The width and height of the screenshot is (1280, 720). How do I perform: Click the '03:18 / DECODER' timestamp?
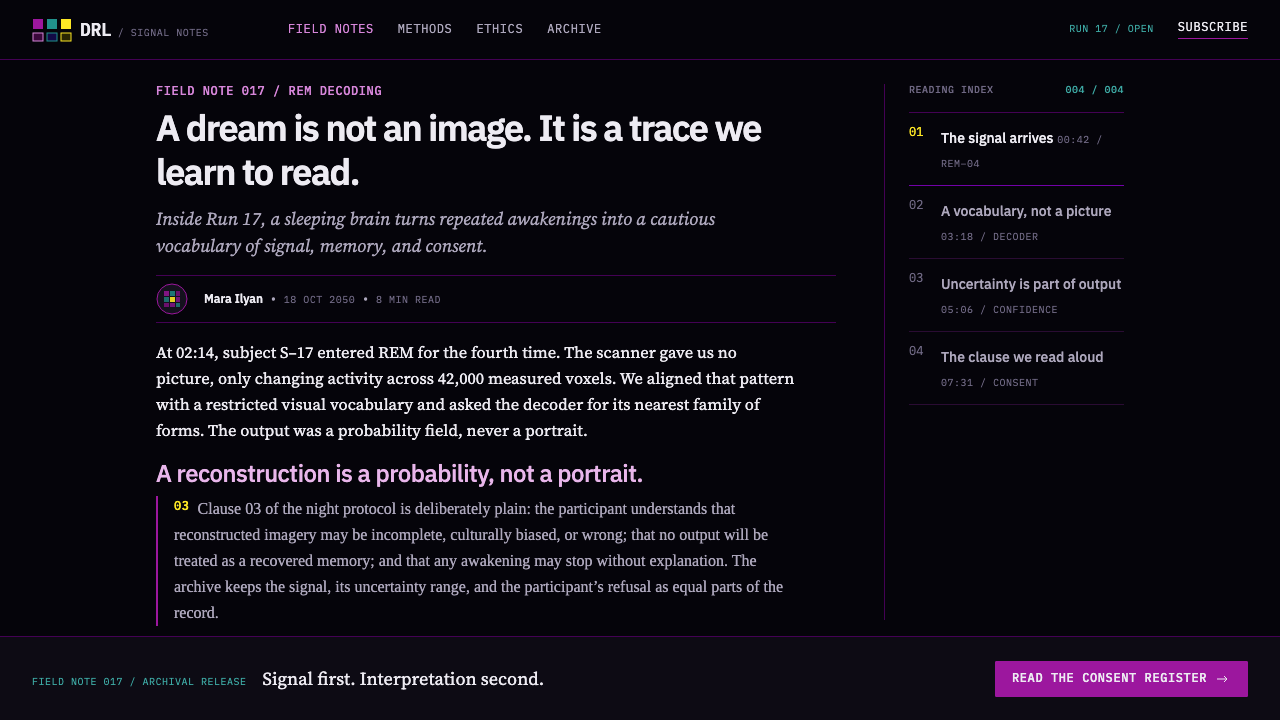[990, 237]
